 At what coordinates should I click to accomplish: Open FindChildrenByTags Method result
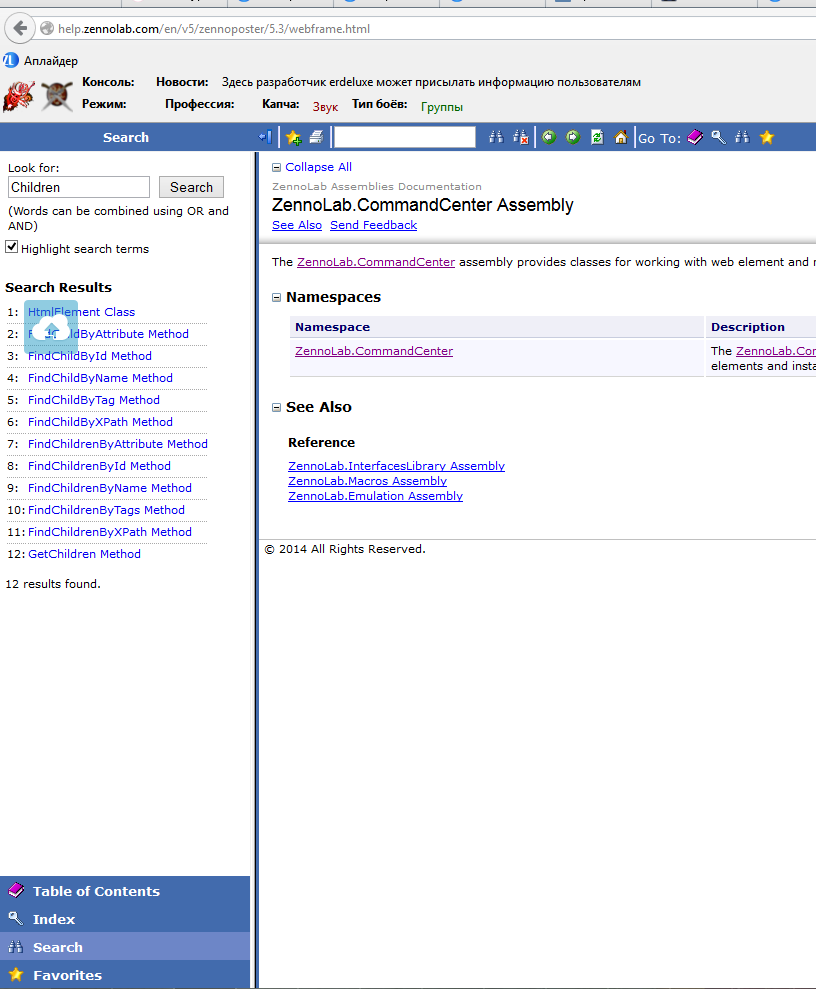[x=107, y=510]
